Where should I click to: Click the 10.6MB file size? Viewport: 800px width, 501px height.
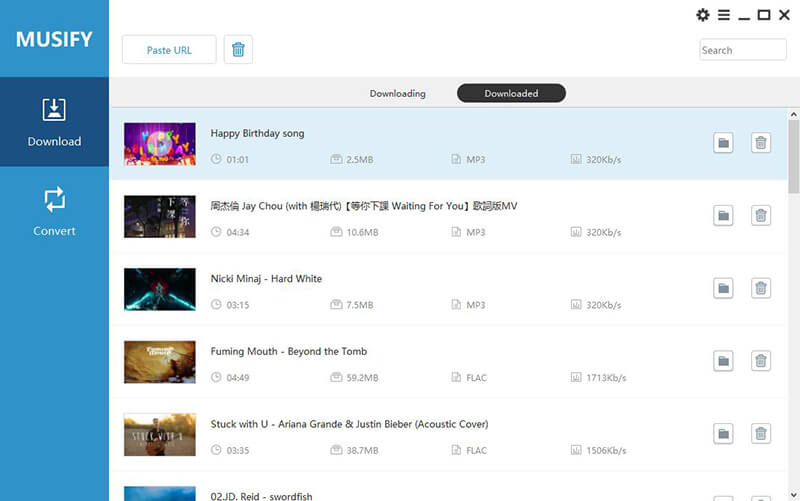click(x=362, y=232)
